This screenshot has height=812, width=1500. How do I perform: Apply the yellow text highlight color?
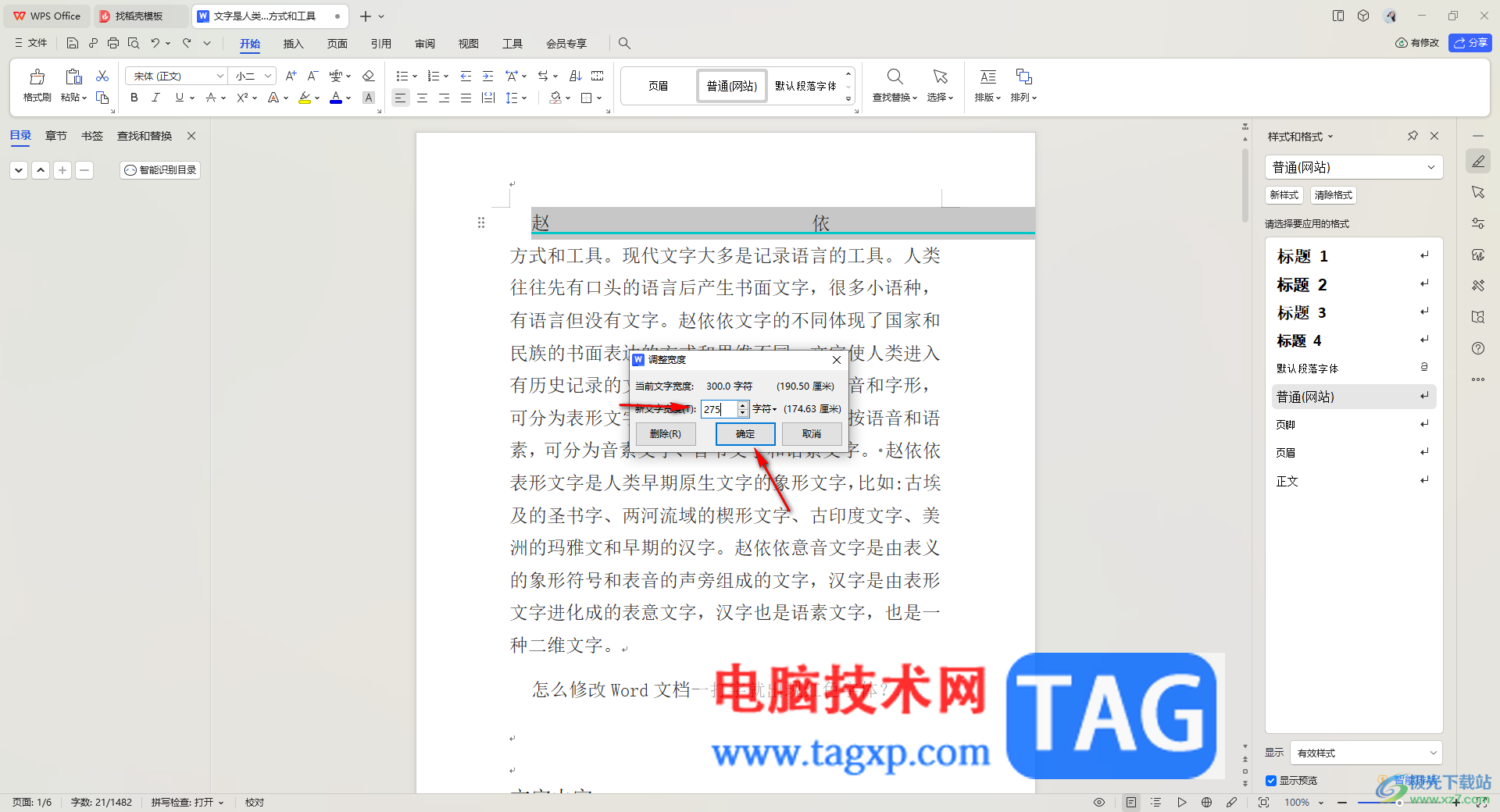click(x=305, y=98)
